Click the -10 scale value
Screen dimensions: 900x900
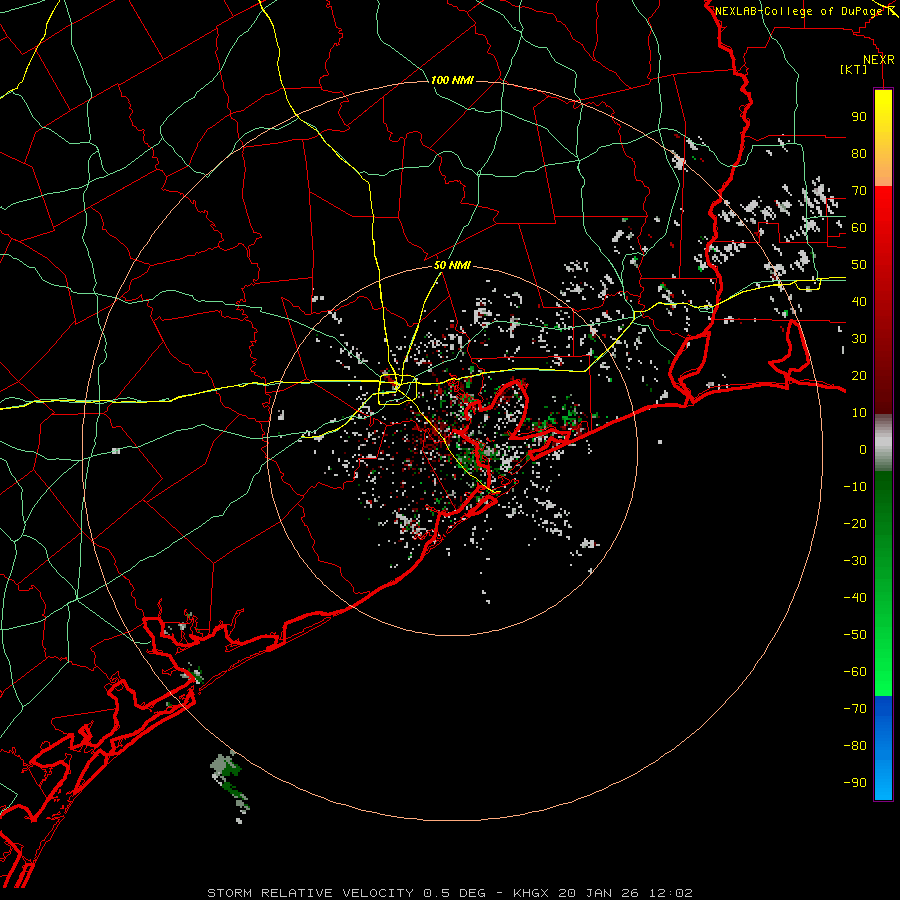[855, 487]
